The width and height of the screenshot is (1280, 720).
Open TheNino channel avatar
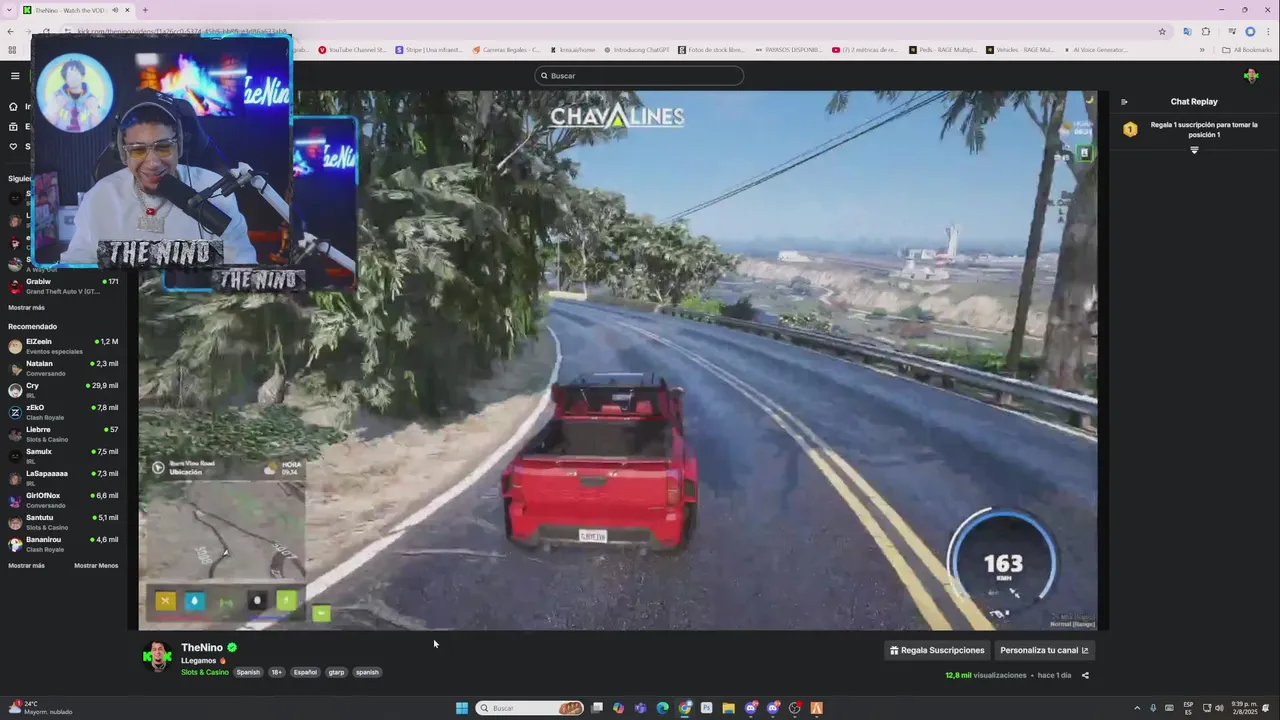[x=157, y=657]
